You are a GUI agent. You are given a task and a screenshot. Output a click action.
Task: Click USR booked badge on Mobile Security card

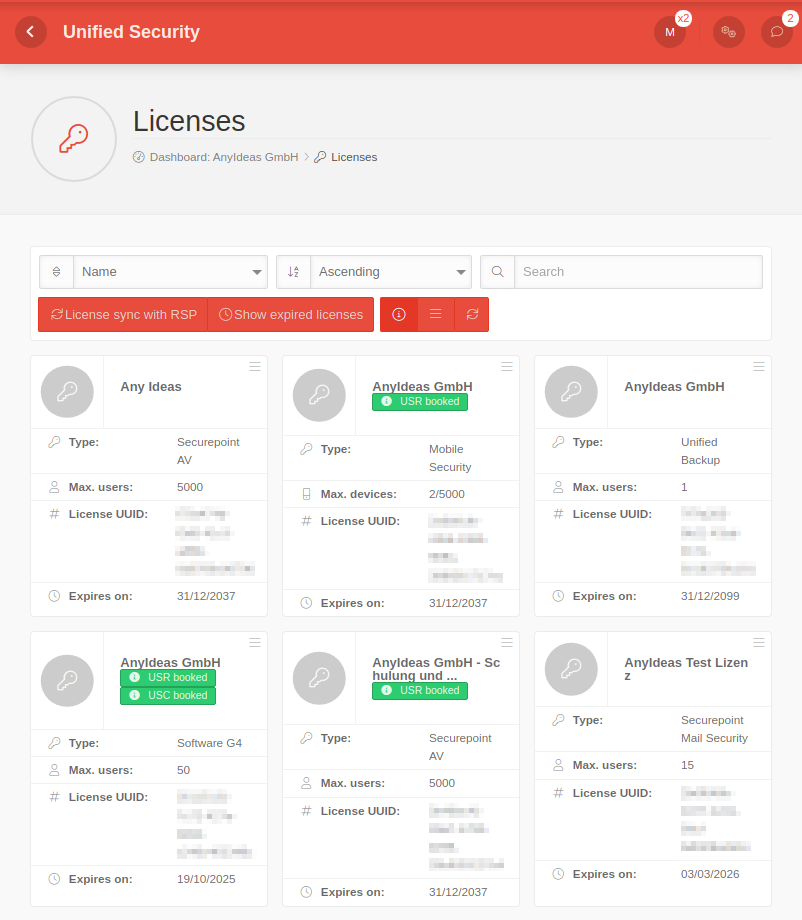pyautogui.click(x=420, y=401)
